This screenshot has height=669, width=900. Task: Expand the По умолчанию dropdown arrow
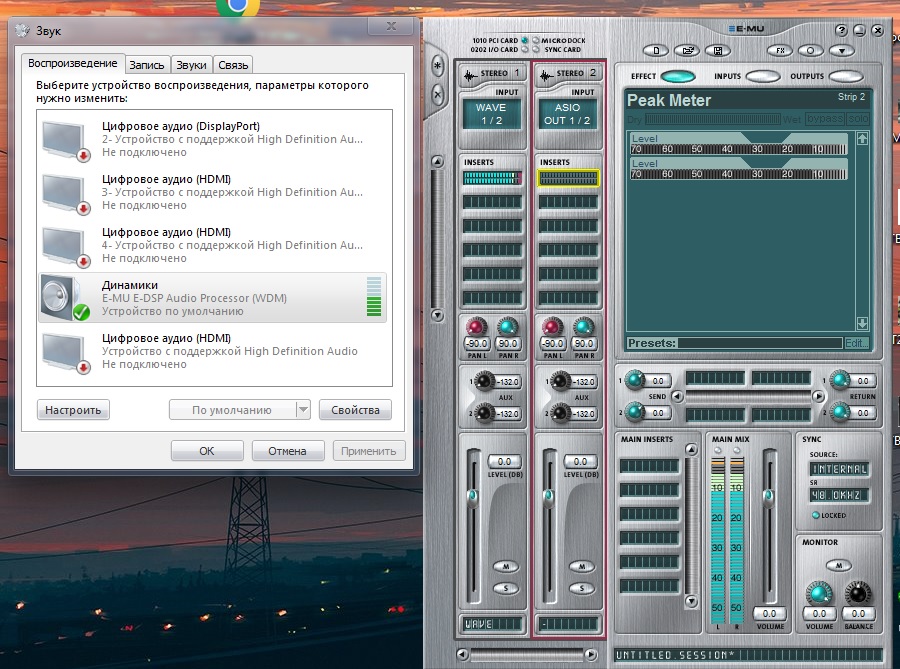[x=303, y=410]
